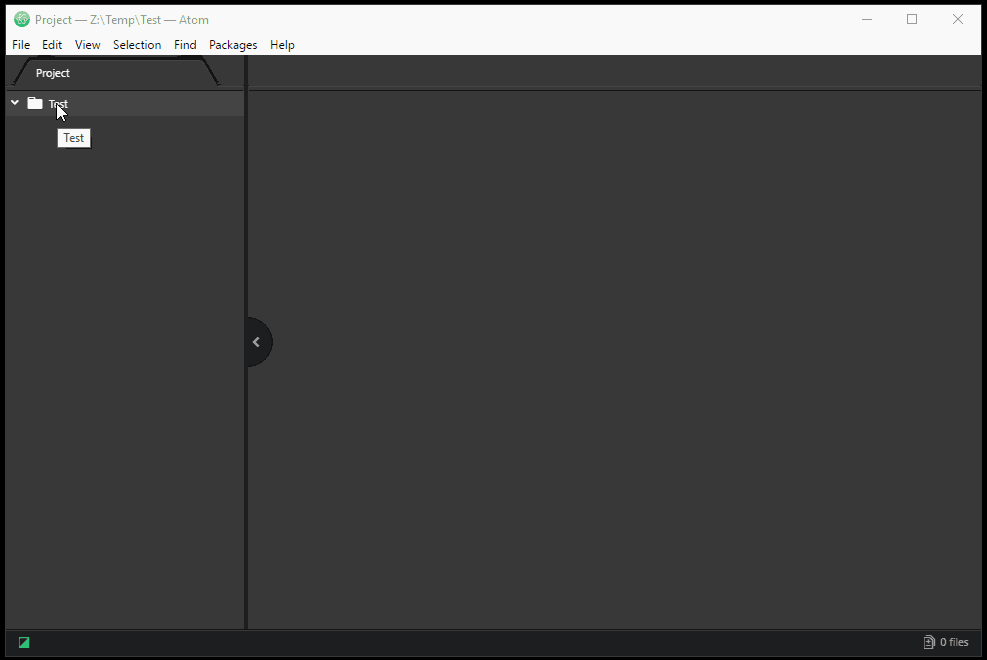Open the Packages menu
987x660 pixels.
[x=233, y=45]
